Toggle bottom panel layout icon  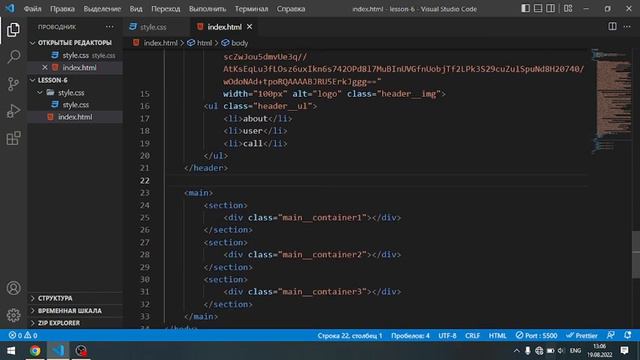(x=538, y=8)
